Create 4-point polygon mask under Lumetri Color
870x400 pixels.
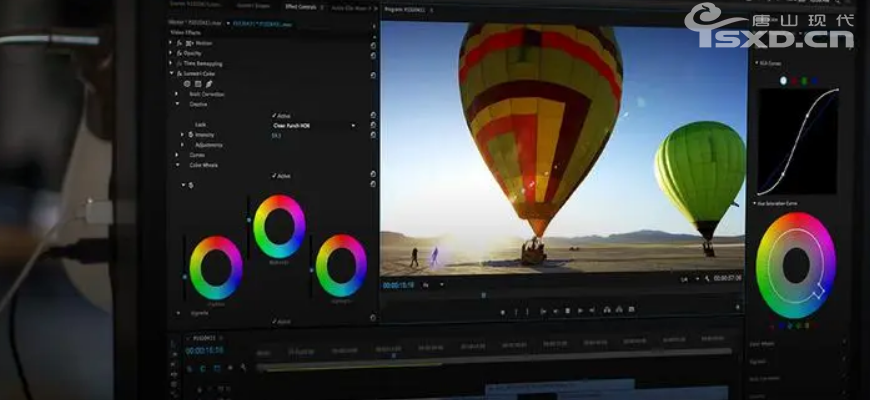tap(198, 84)
